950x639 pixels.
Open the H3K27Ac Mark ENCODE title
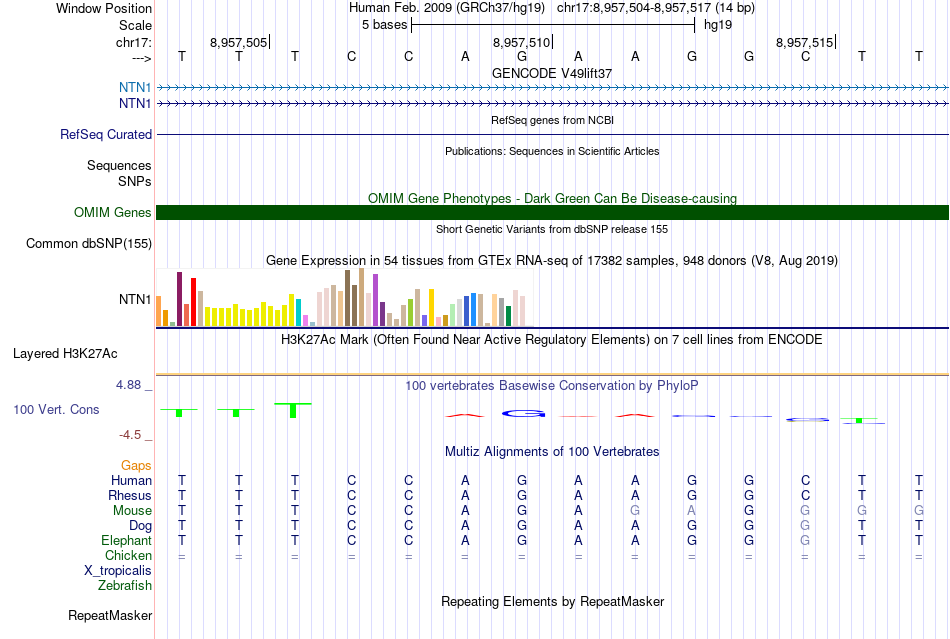552,339
